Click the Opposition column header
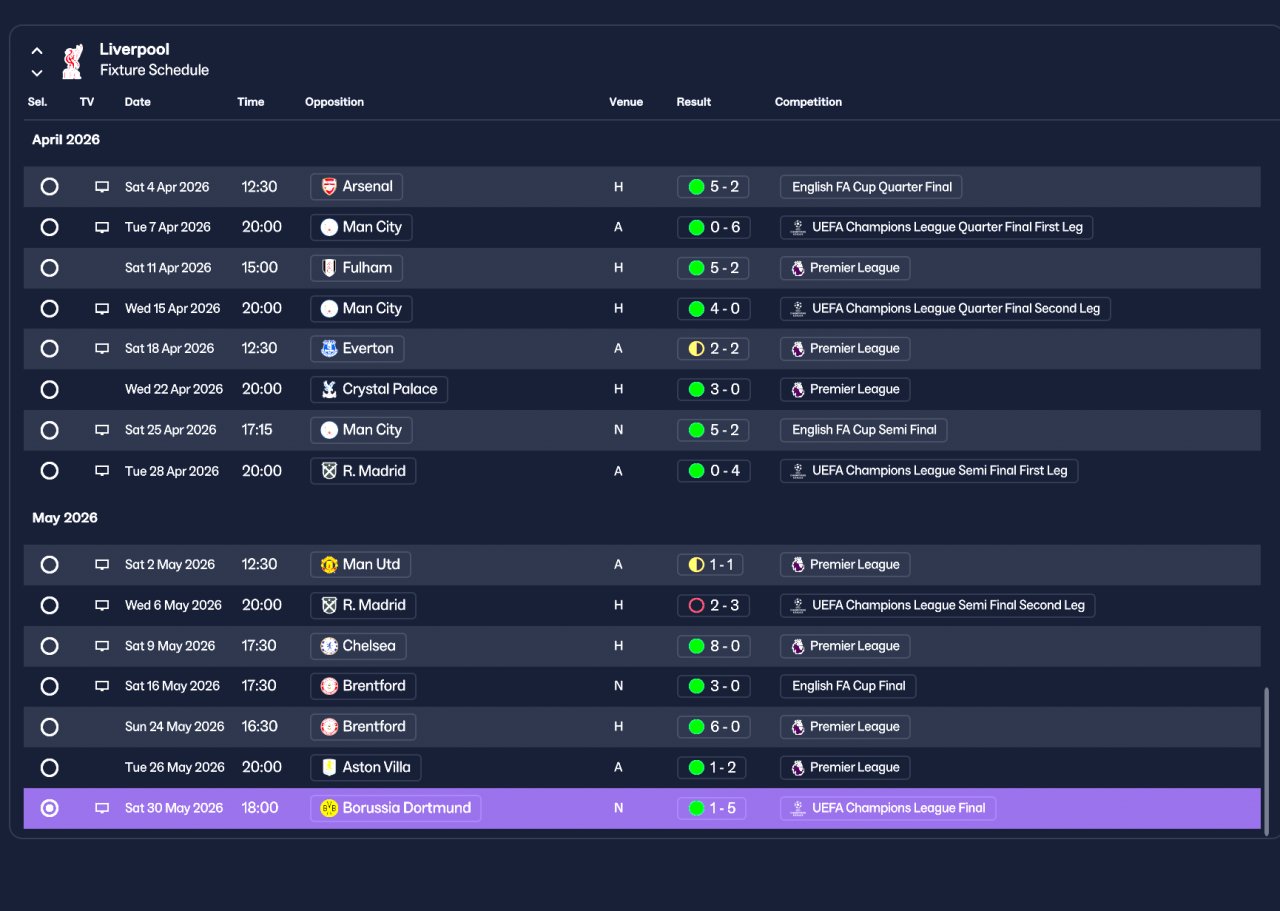The image size is (1280, 911). tap(334, 102)
